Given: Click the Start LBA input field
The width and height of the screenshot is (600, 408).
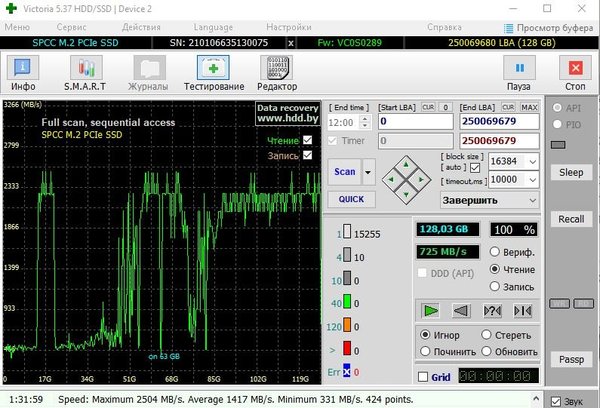Looking at the screenshot, I should point(412,122).
